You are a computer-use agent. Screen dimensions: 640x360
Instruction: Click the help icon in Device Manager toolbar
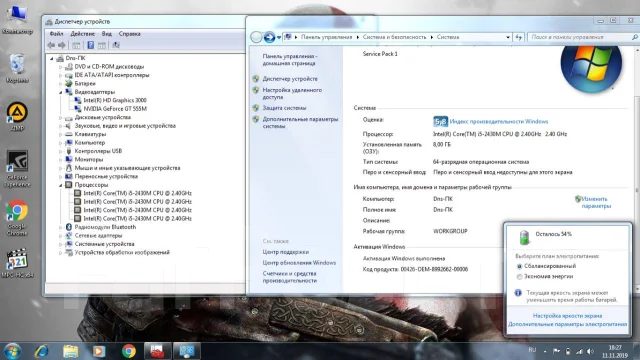(x=91, y=45)
